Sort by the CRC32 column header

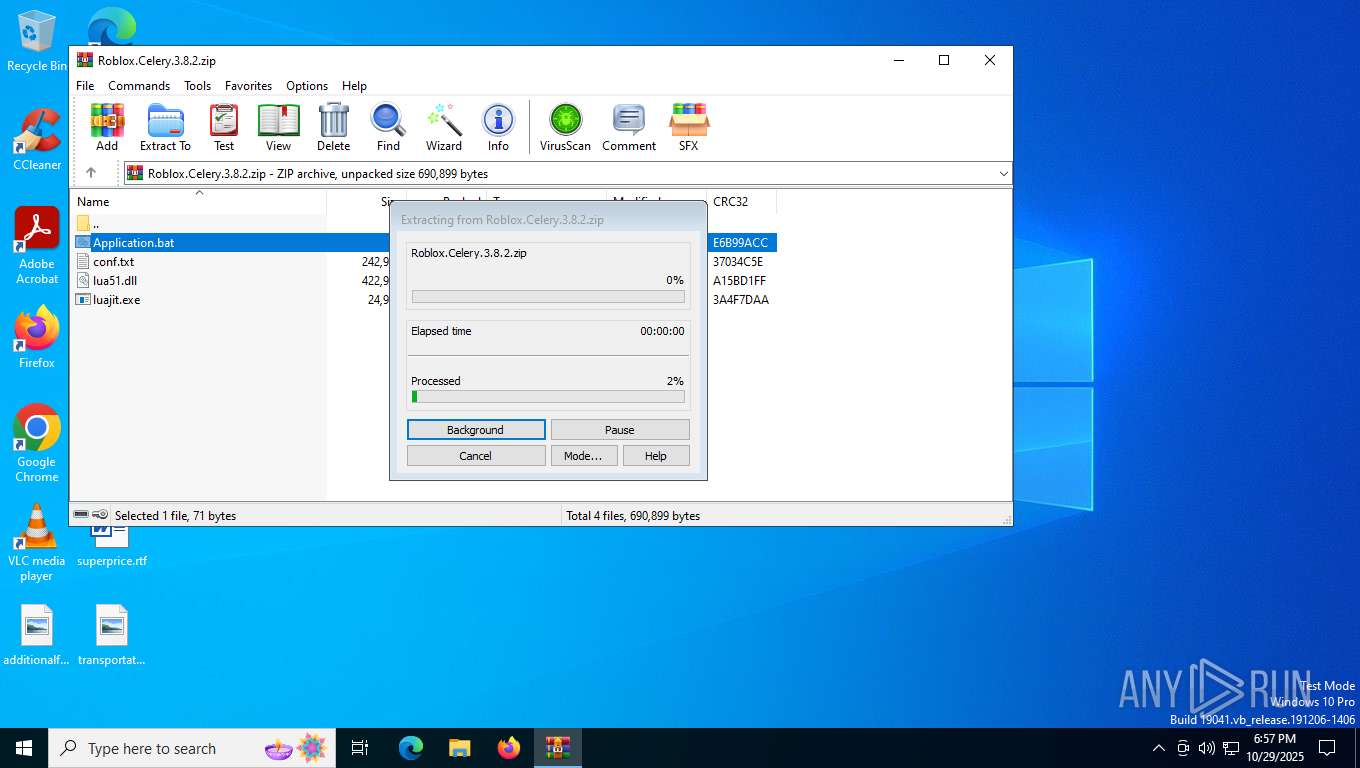(741, 201)
